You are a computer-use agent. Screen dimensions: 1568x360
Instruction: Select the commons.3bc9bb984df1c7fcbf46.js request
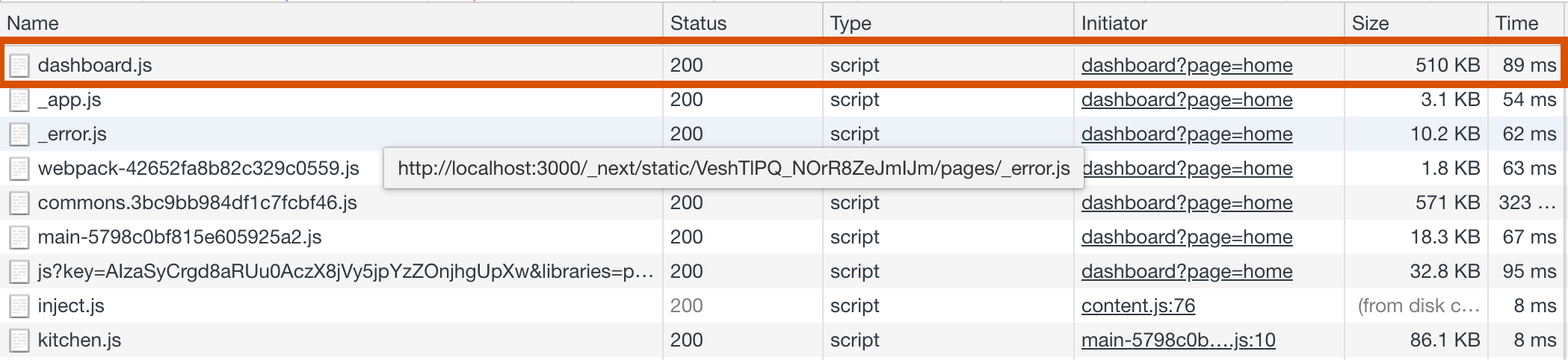click(197, 202)
